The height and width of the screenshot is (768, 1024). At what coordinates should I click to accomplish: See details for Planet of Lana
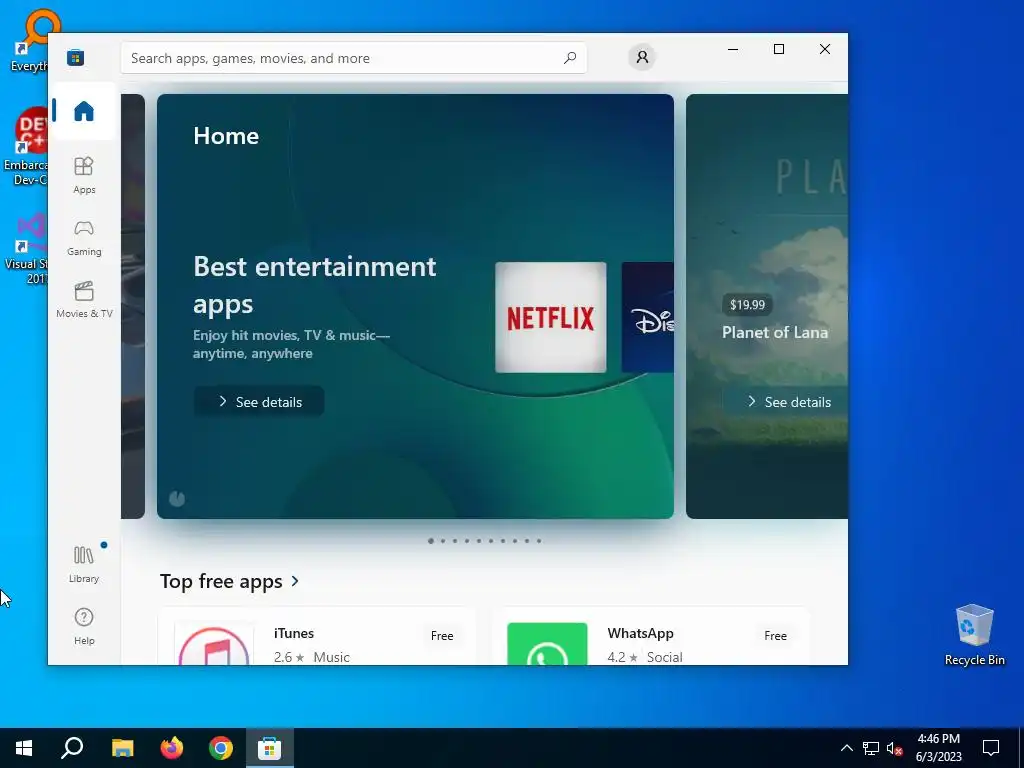point(786,402)
